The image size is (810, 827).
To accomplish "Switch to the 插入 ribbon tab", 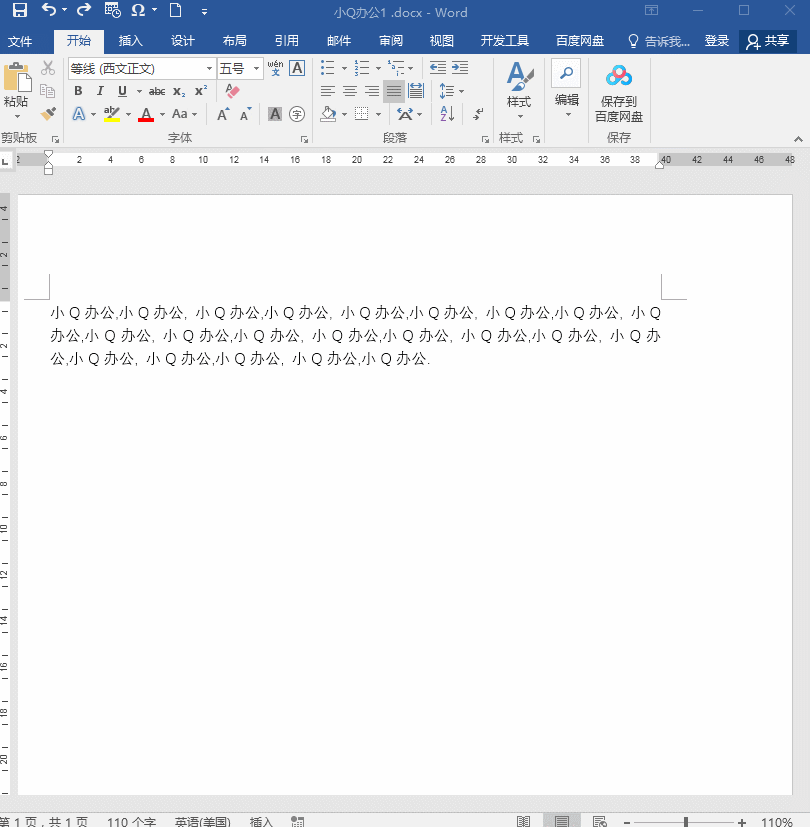I will click(131, 41).
